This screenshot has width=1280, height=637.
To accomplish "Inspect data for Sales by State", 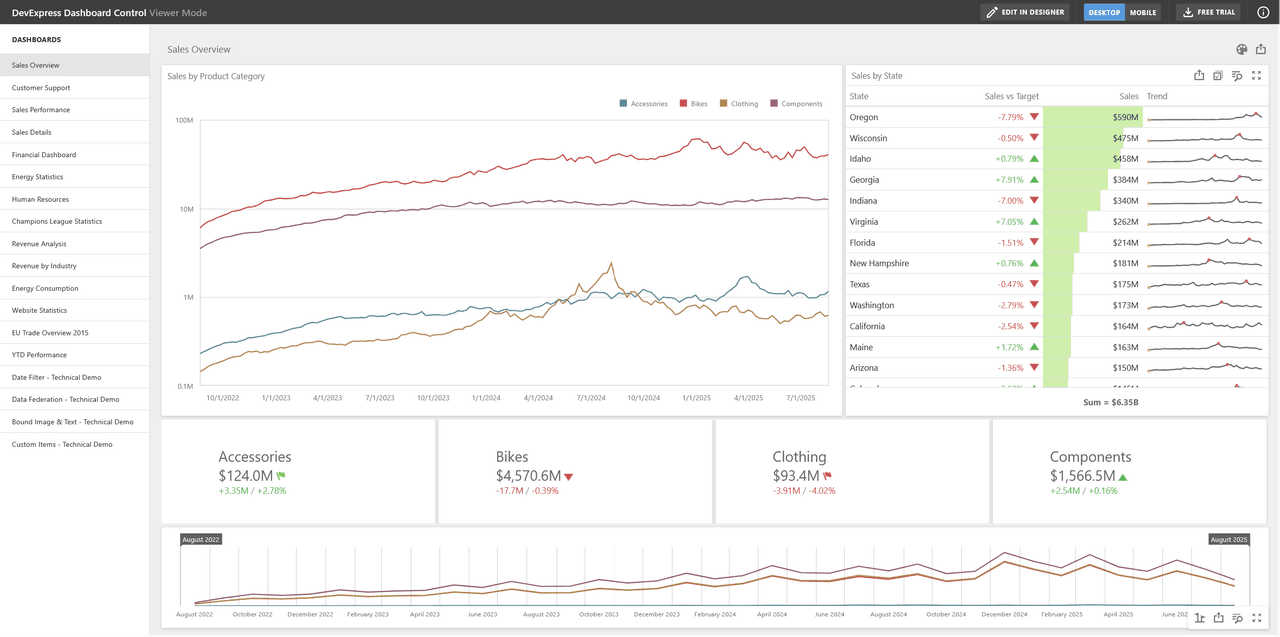I will [1237, 76].
